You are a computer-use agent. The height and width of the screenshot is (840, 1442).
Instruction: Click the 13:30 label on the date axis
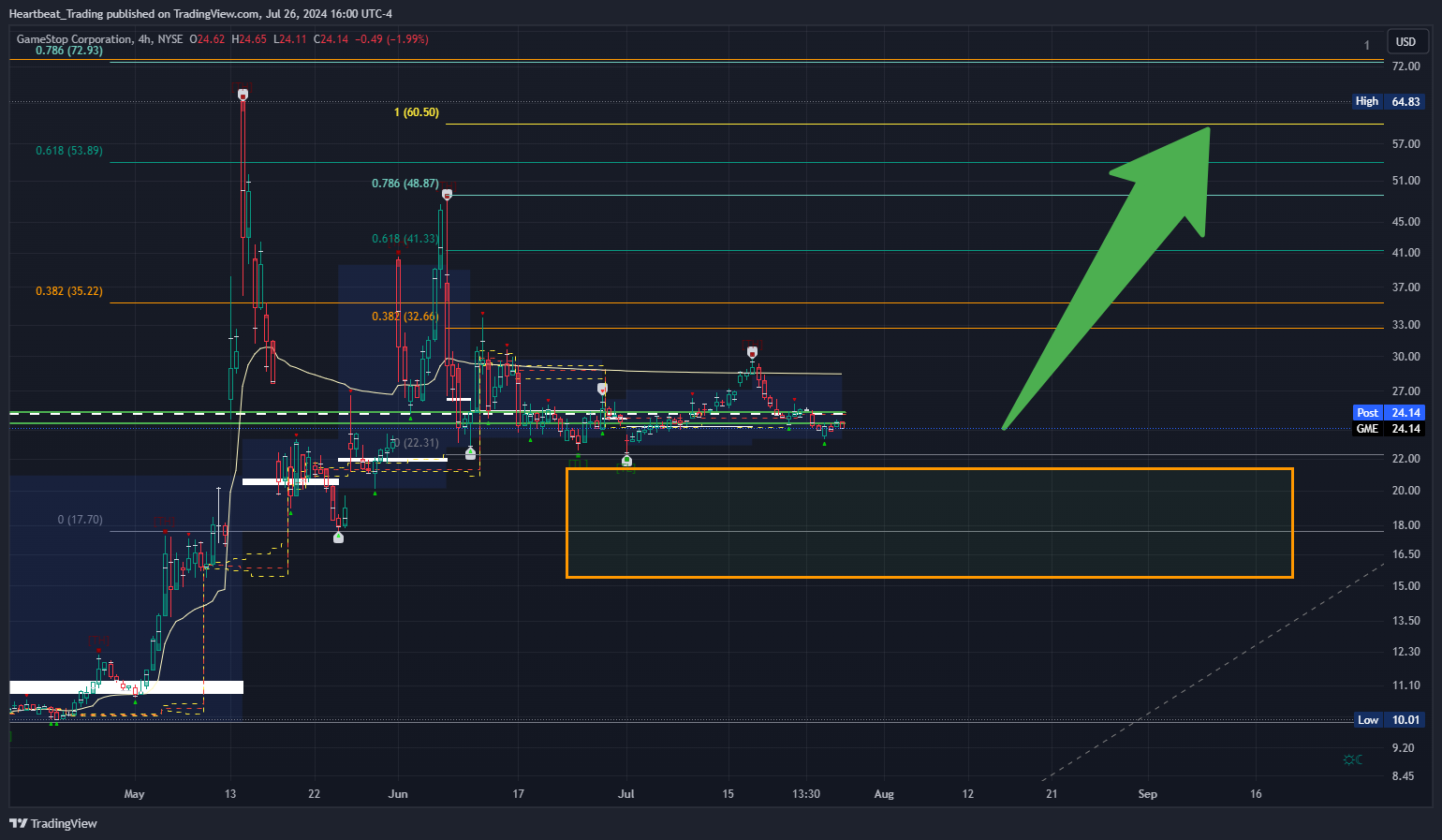[x=806, y=794]
